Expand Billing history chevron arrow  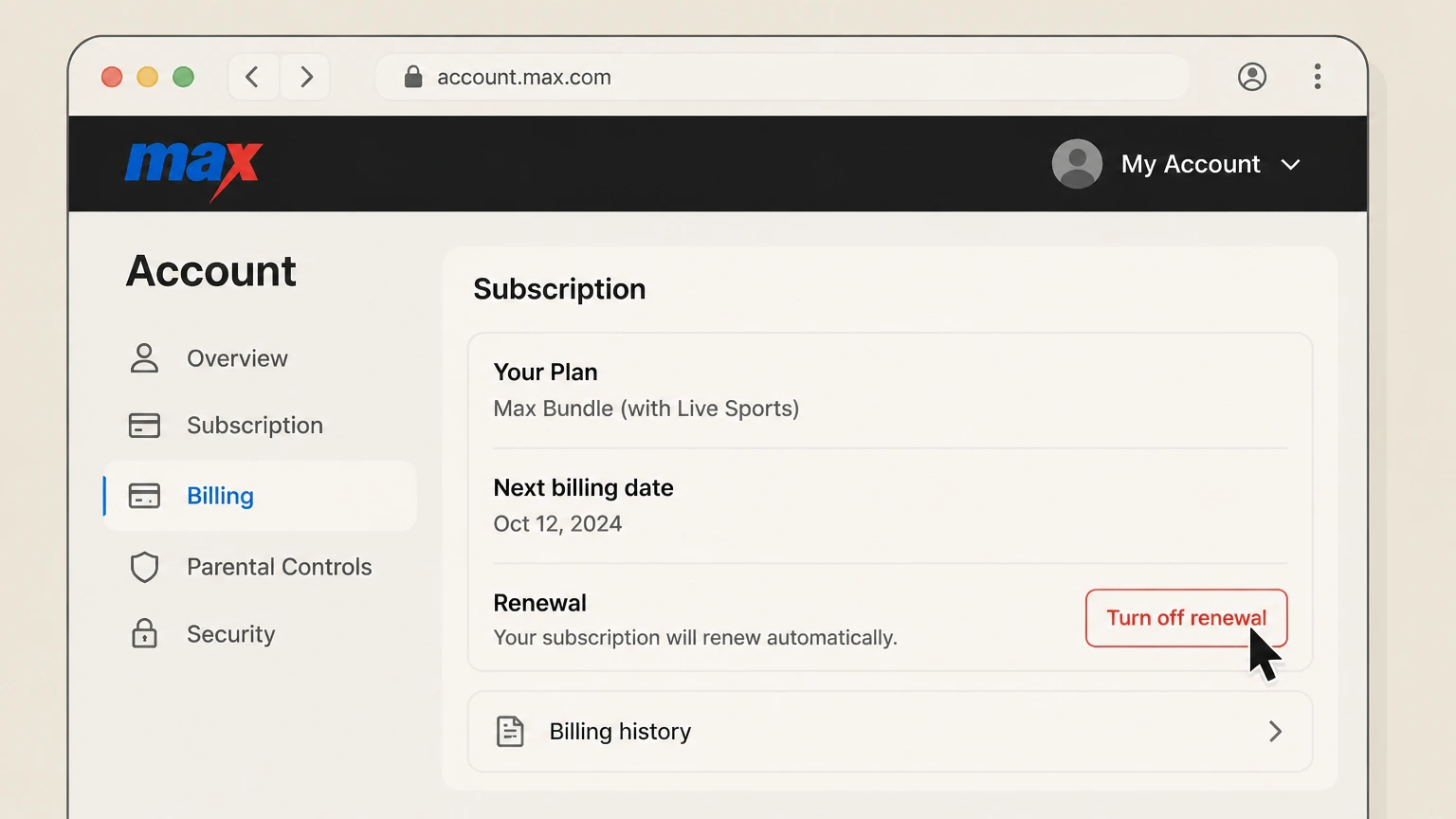coord(1276,732)
